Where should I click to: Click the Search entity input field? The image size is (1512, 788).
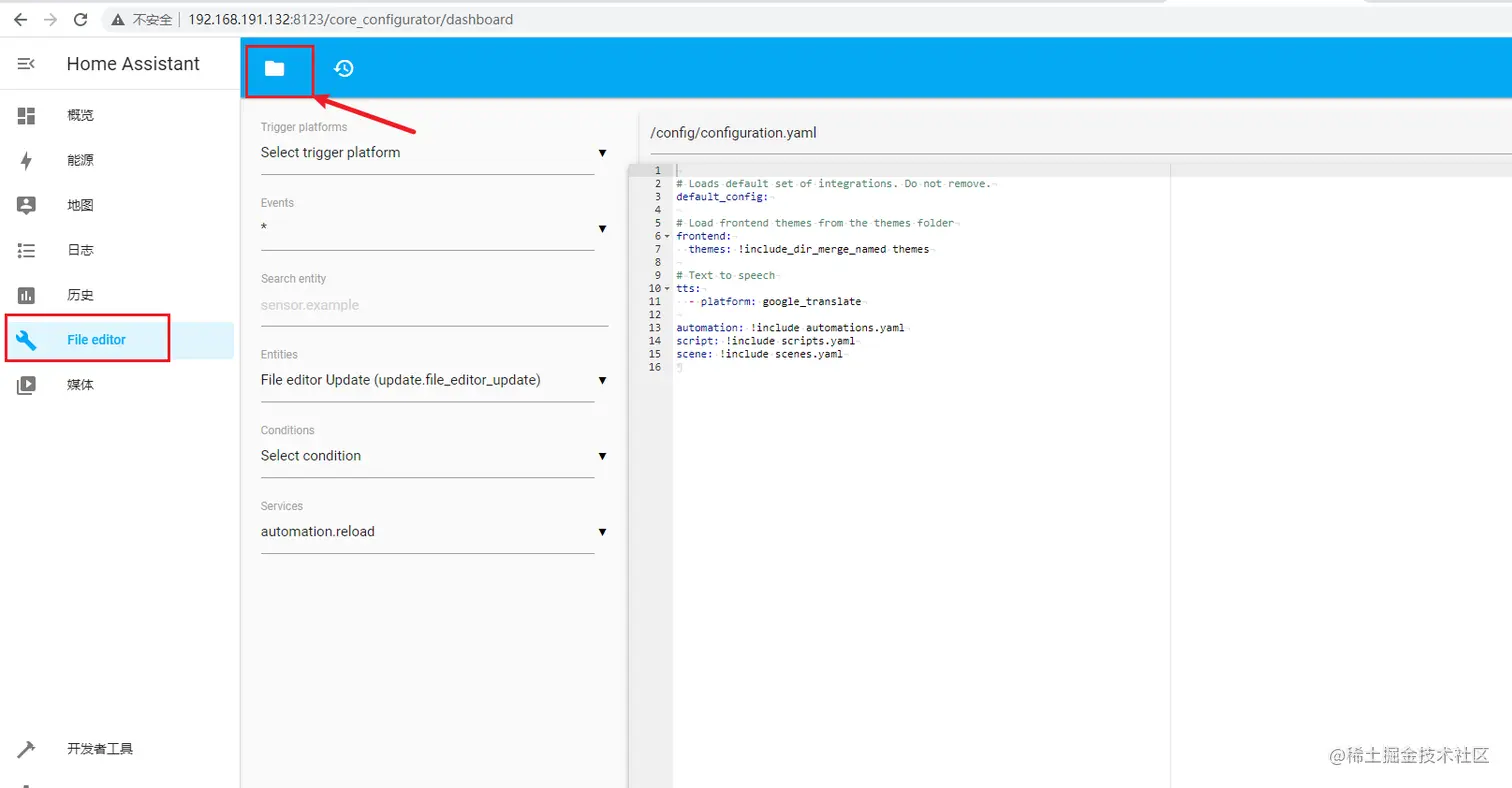click(434, 305)
